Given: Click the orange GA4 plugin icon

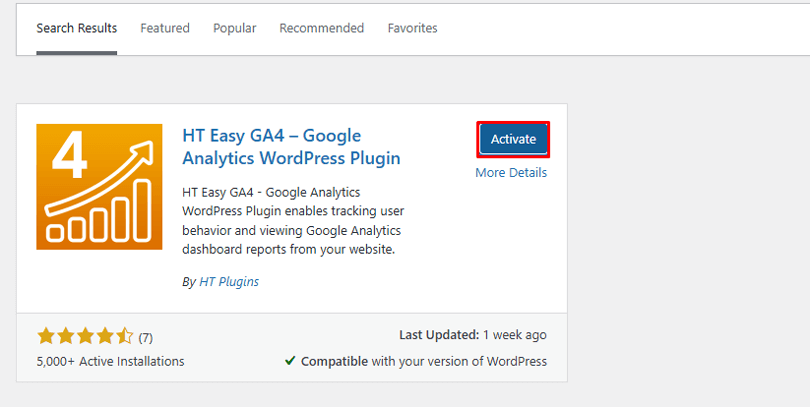Looking at the screenshot, I should click(x=99, y=186).
